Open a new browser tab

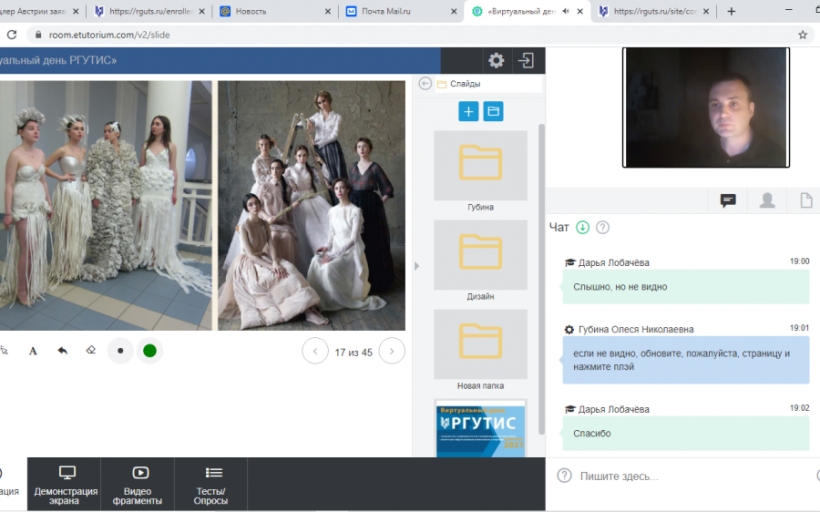coord(731,11)
